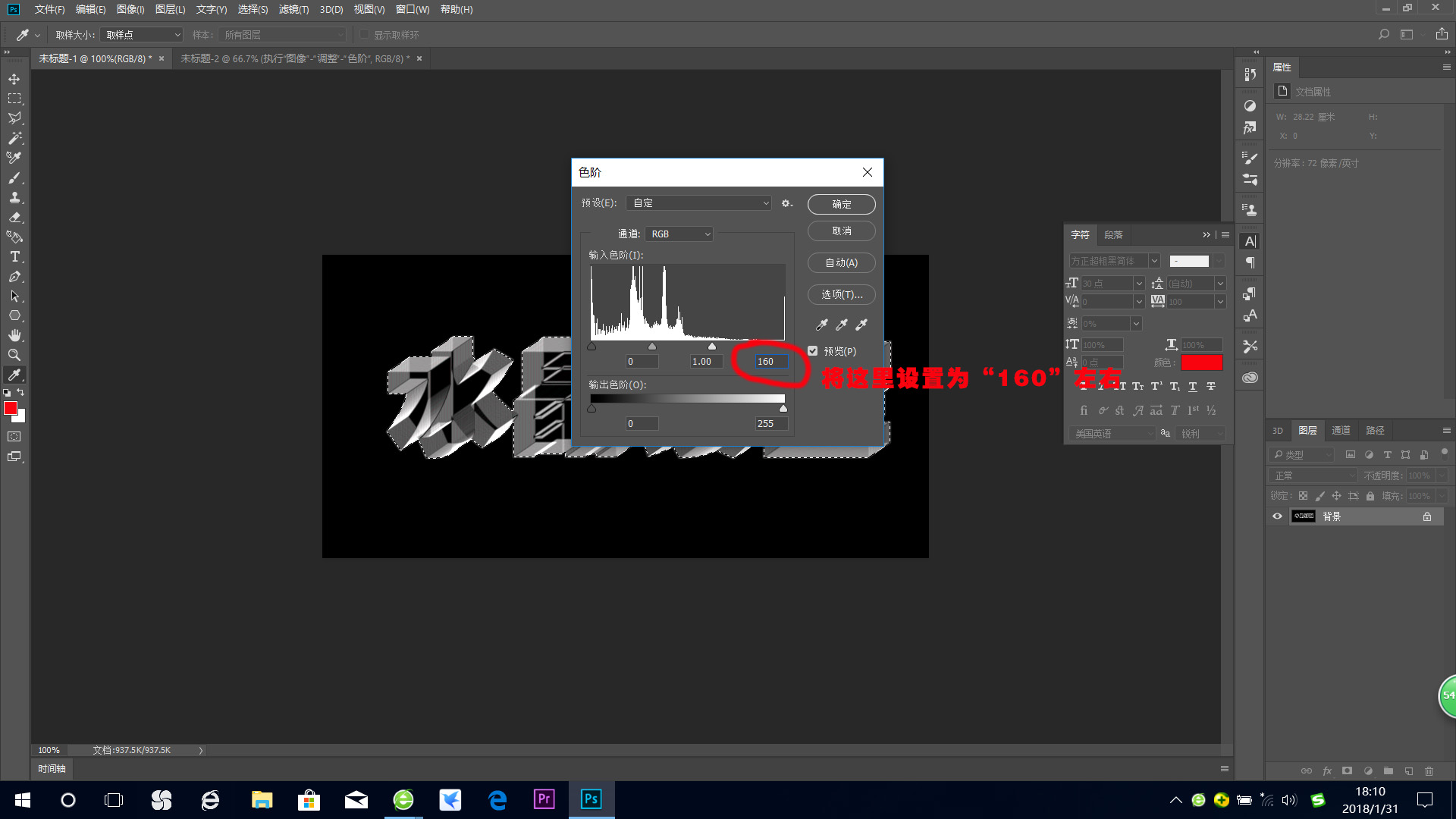Switch to the 通道 panel tab
Viewport: 1456px width, 819px height.
click(x=1341, y=430)
